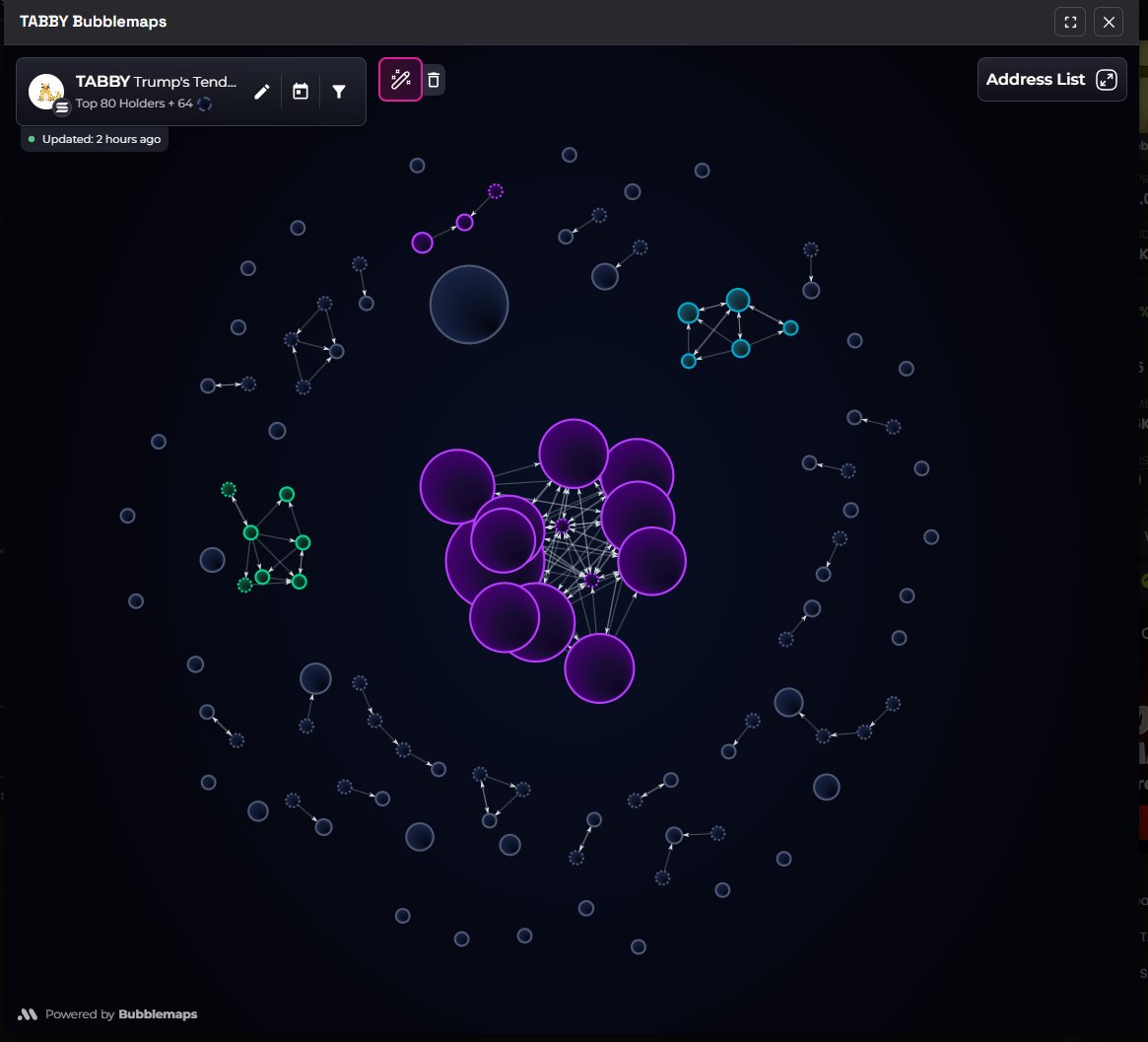Image resolution: width=1148 pixels, height=1042 pixels.
Task: Enter fullscreen mode with the expand icon
Action: pyautogui.click(x=1070, y=22)
